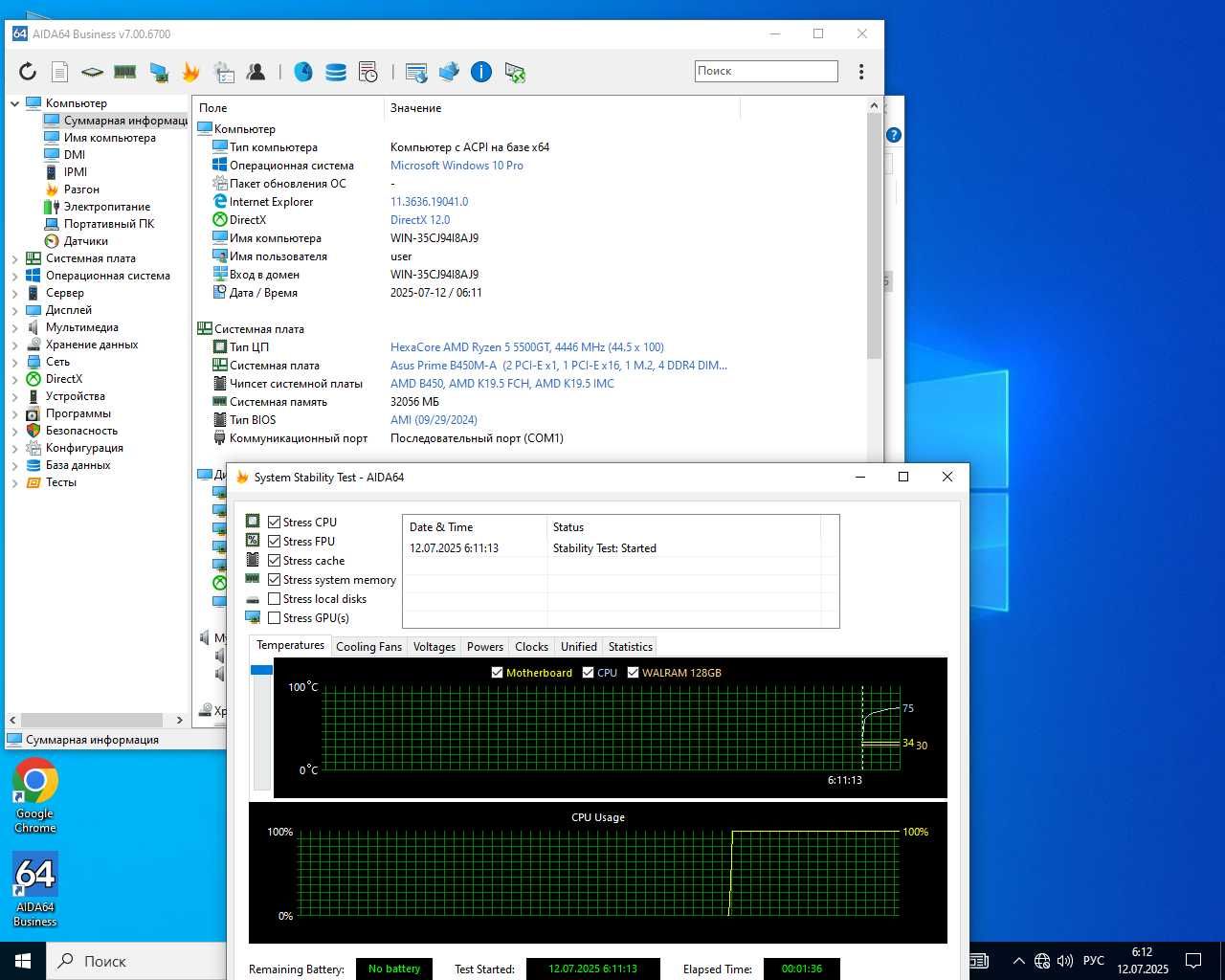Click the horizontal scrollbar under the tree

[x=92, y=720]
